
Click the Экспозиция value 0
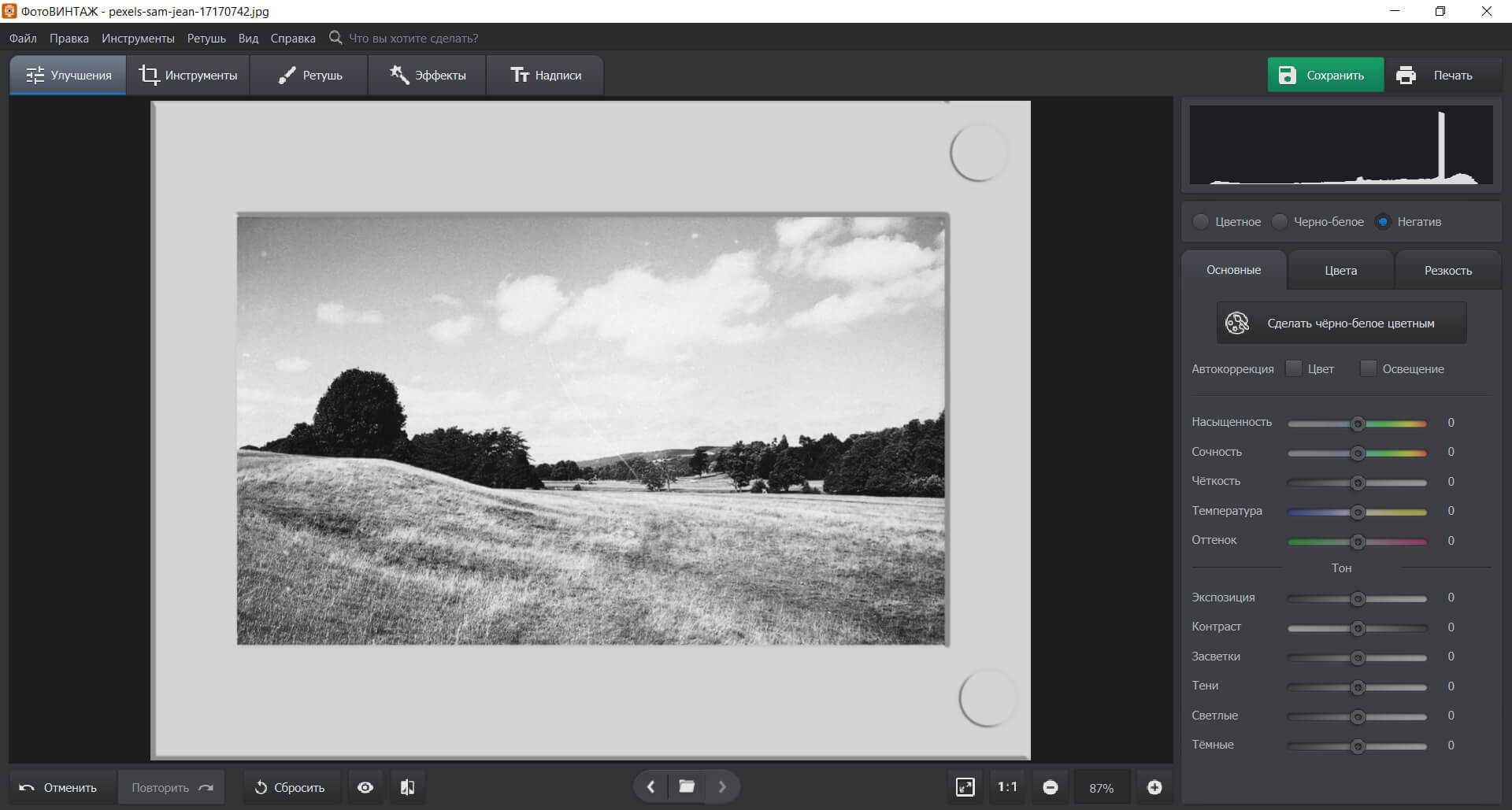coord(1451,597)
